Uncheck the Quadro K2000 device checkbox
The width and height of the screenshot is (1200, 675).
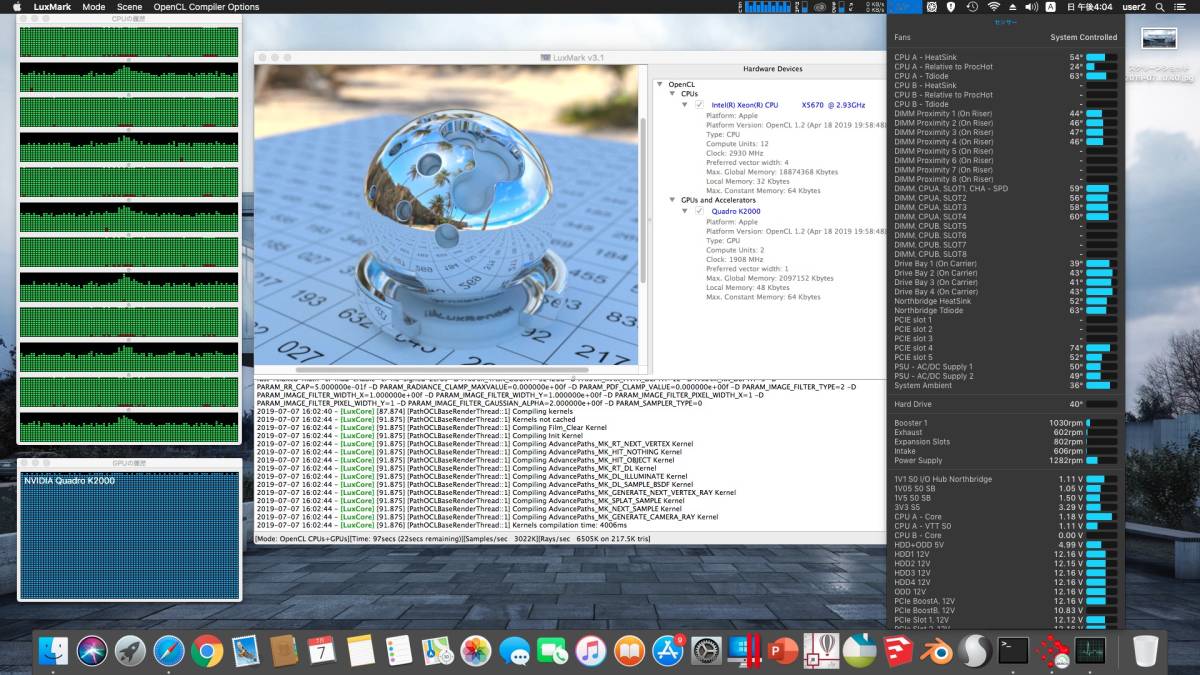pos(699,211)
